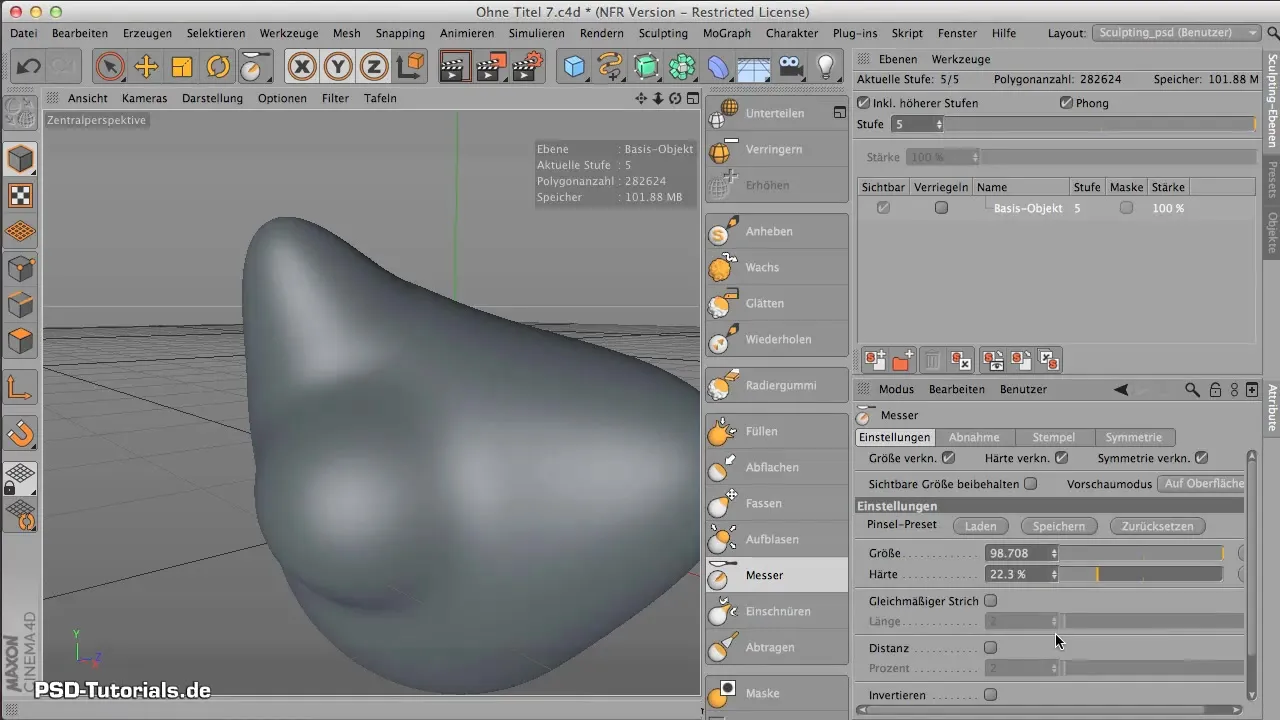The image size is (1280, 720).
Task: Open the Modus menu in Attribute manager
Action: point(896,389)
